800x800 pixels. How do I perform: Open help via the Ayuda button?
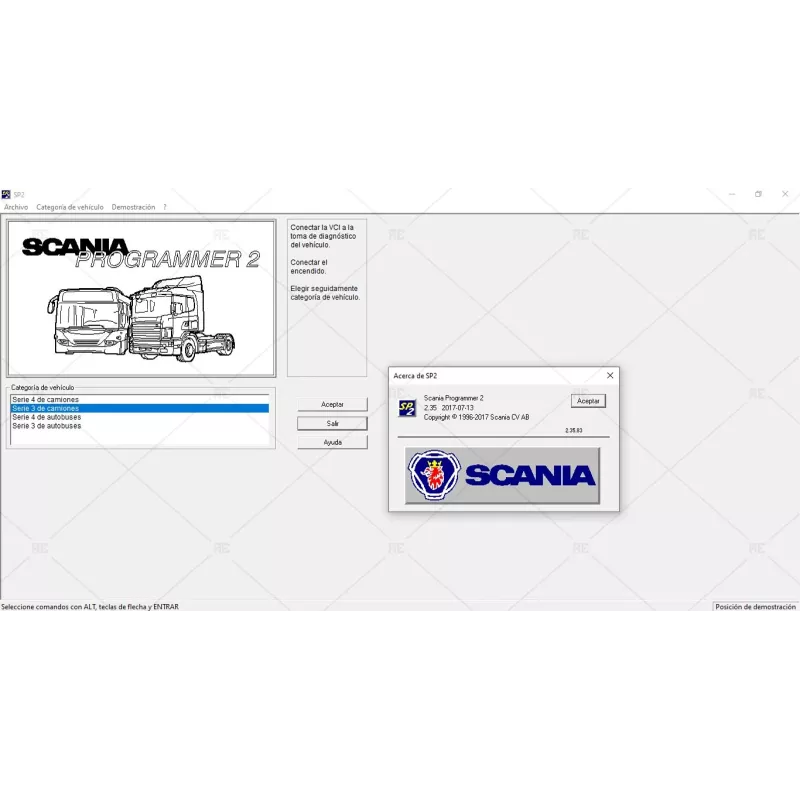coord(331,441)
